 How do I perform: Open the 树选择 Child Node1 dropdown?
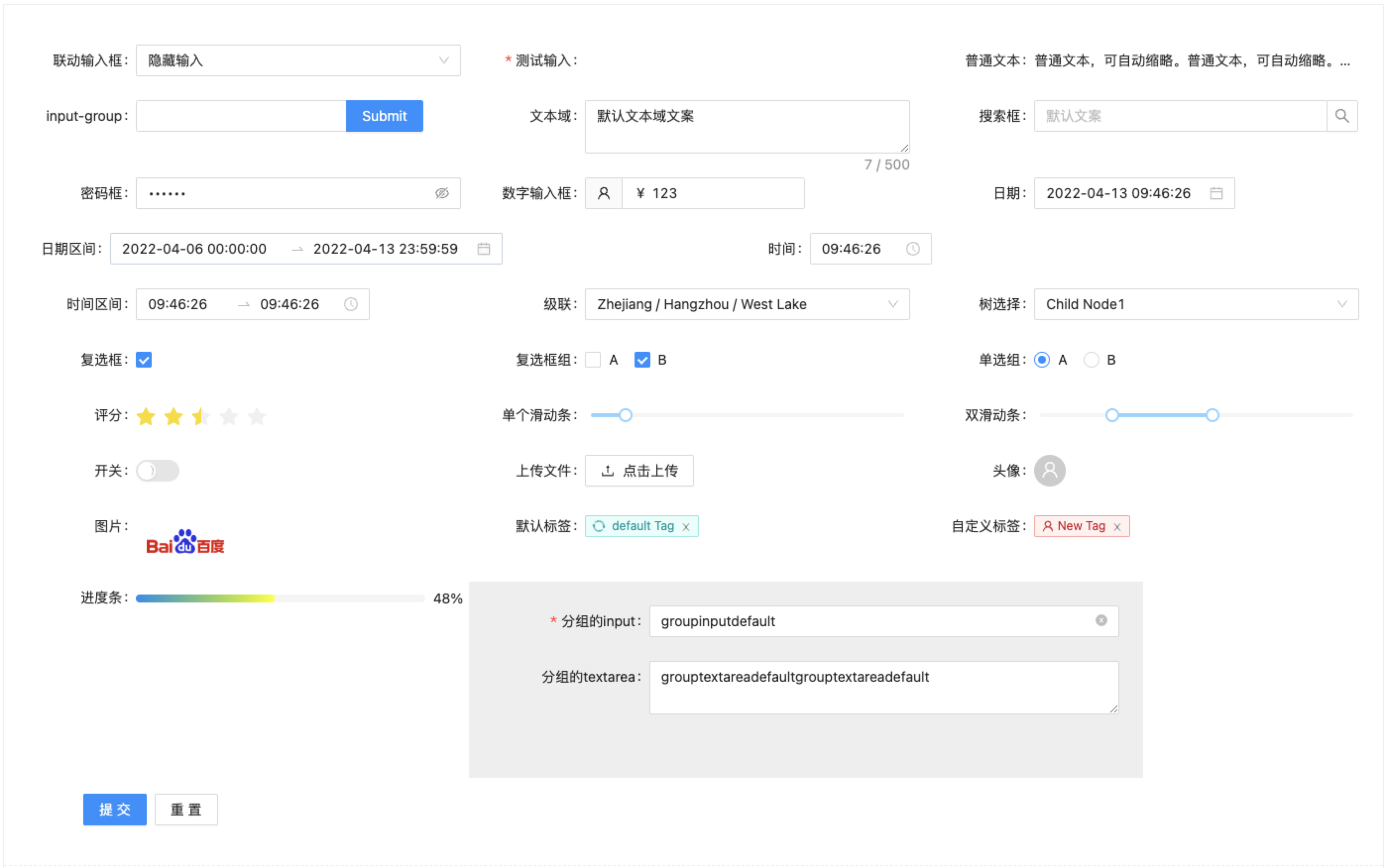(x=1196, y=304)
